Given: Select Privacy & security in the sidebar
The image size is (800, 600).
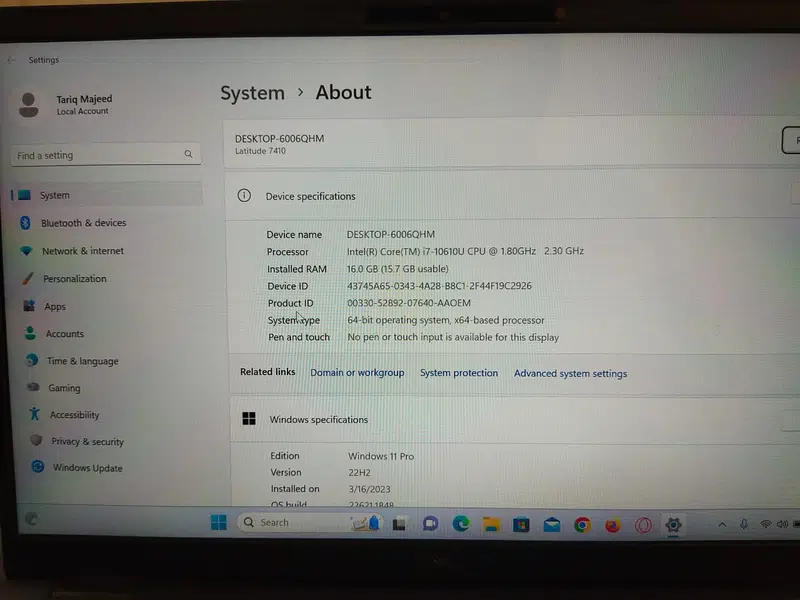Looking at the screenshot, I should [x=87, y=441].
